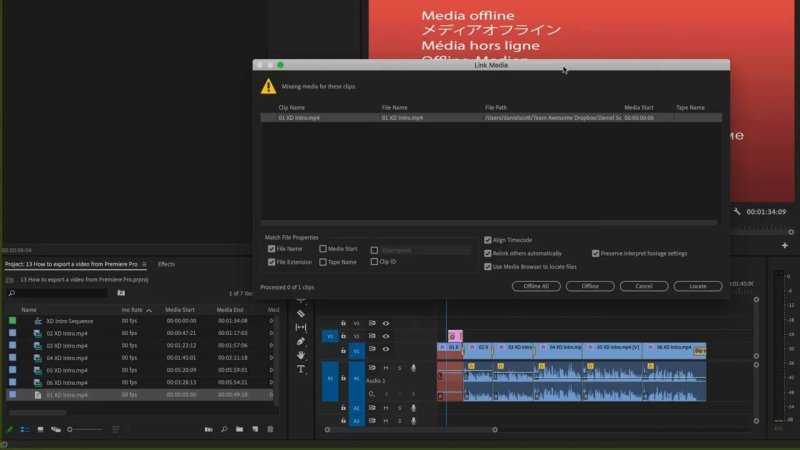Switch project panel to list view
Image resolution: width=800 pixels, height=450 pixels.
[x=24, y=430]
